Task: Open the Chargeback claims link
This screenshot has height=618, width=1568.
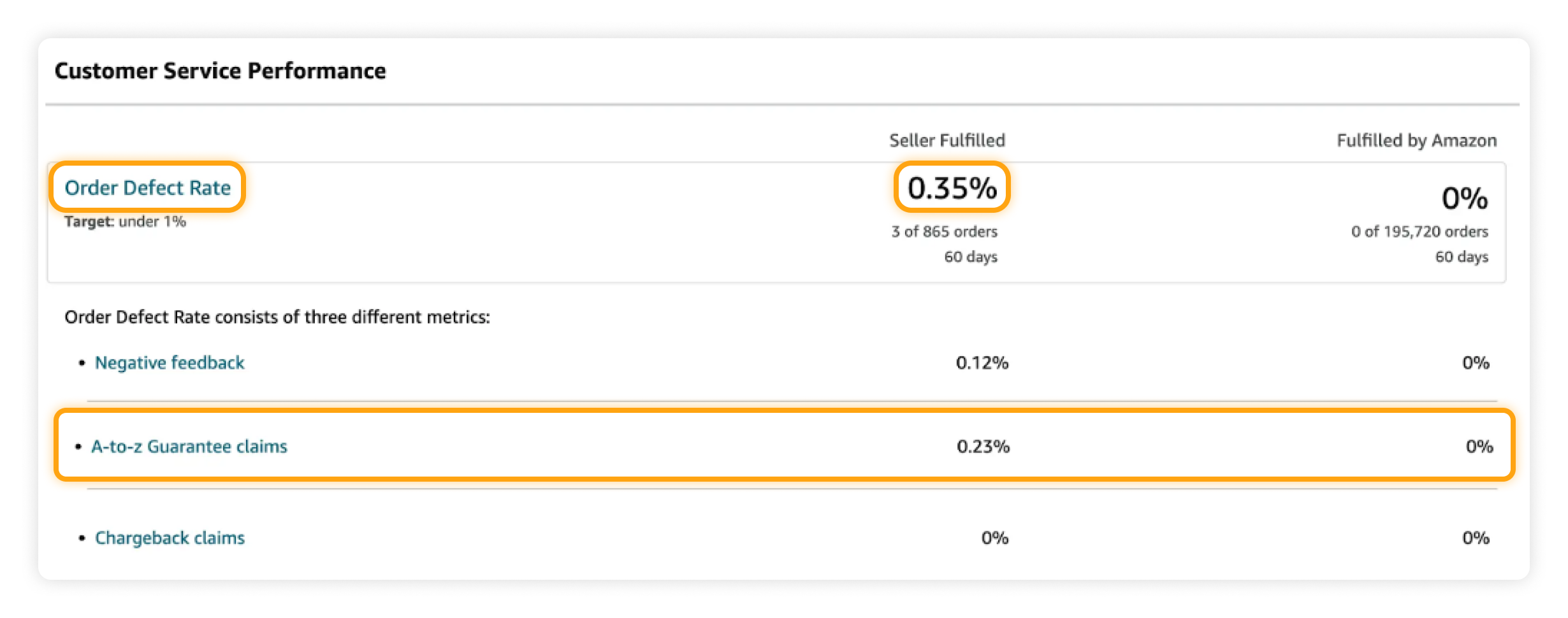Action: tap(170, 538)
